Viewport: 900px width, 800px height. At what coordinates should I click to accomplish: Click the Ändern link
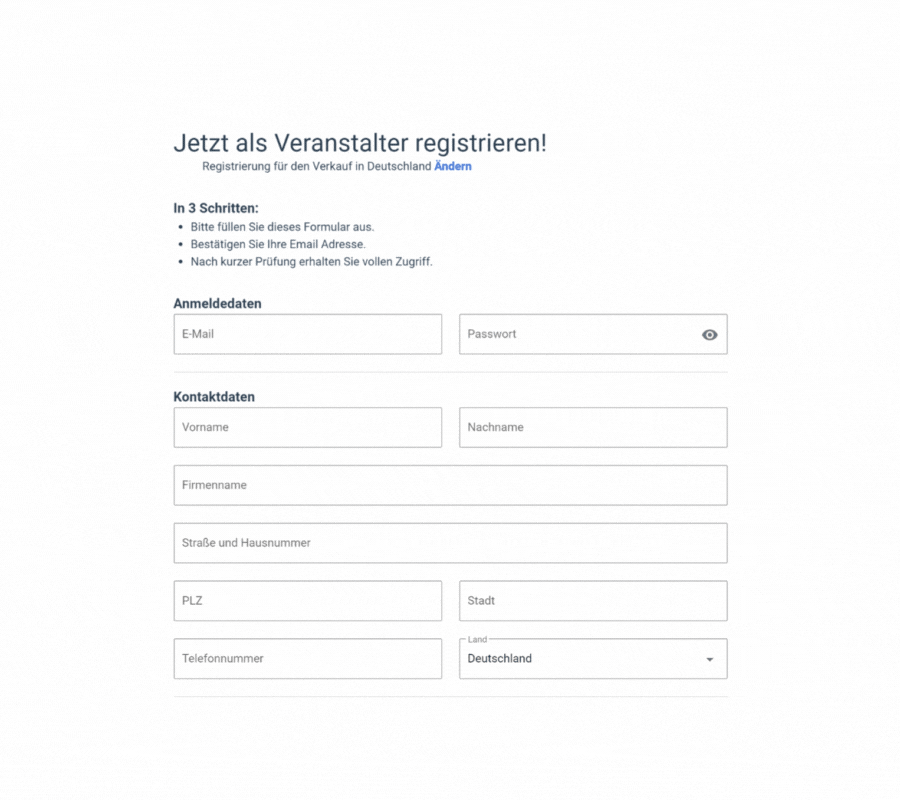[453, 167]
